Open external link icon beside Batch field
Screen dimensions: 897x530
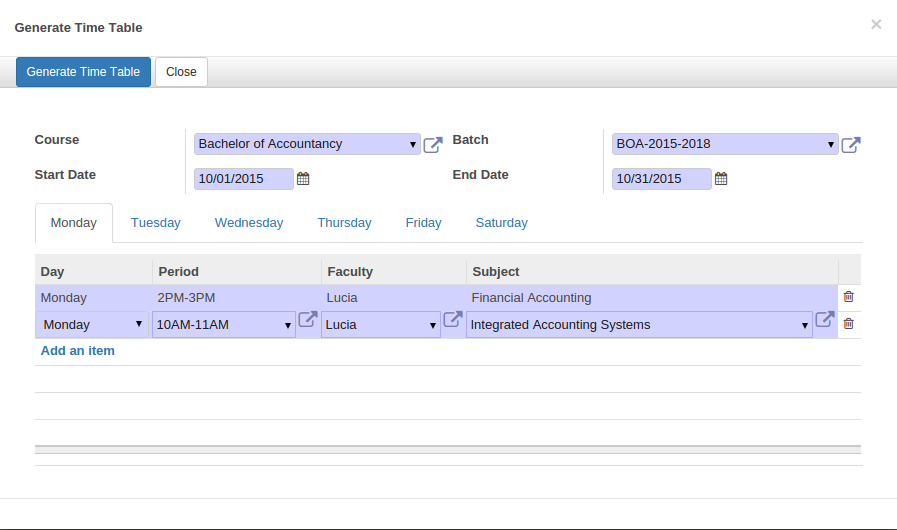(851, 145)
